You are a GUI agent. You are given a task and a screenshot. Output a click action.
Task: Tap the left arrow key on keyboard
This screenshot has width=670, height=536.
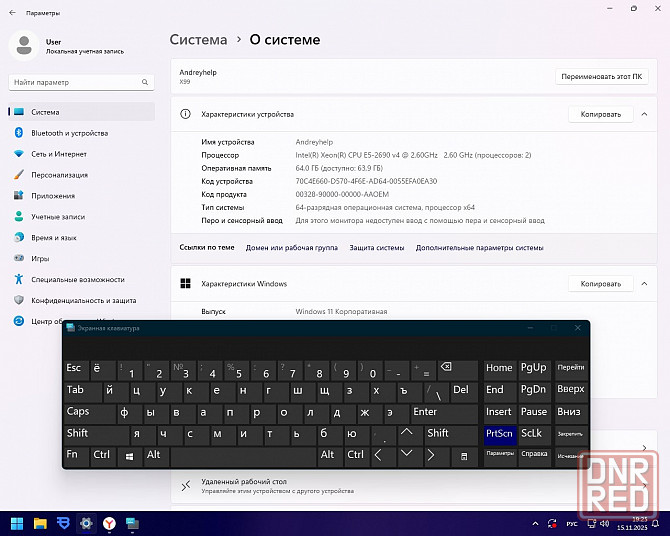[x=383, y=457]
